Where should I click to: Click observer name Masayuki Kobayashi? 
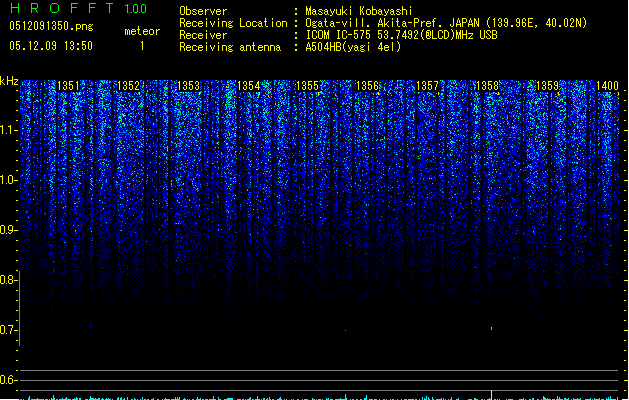[359, 11]
